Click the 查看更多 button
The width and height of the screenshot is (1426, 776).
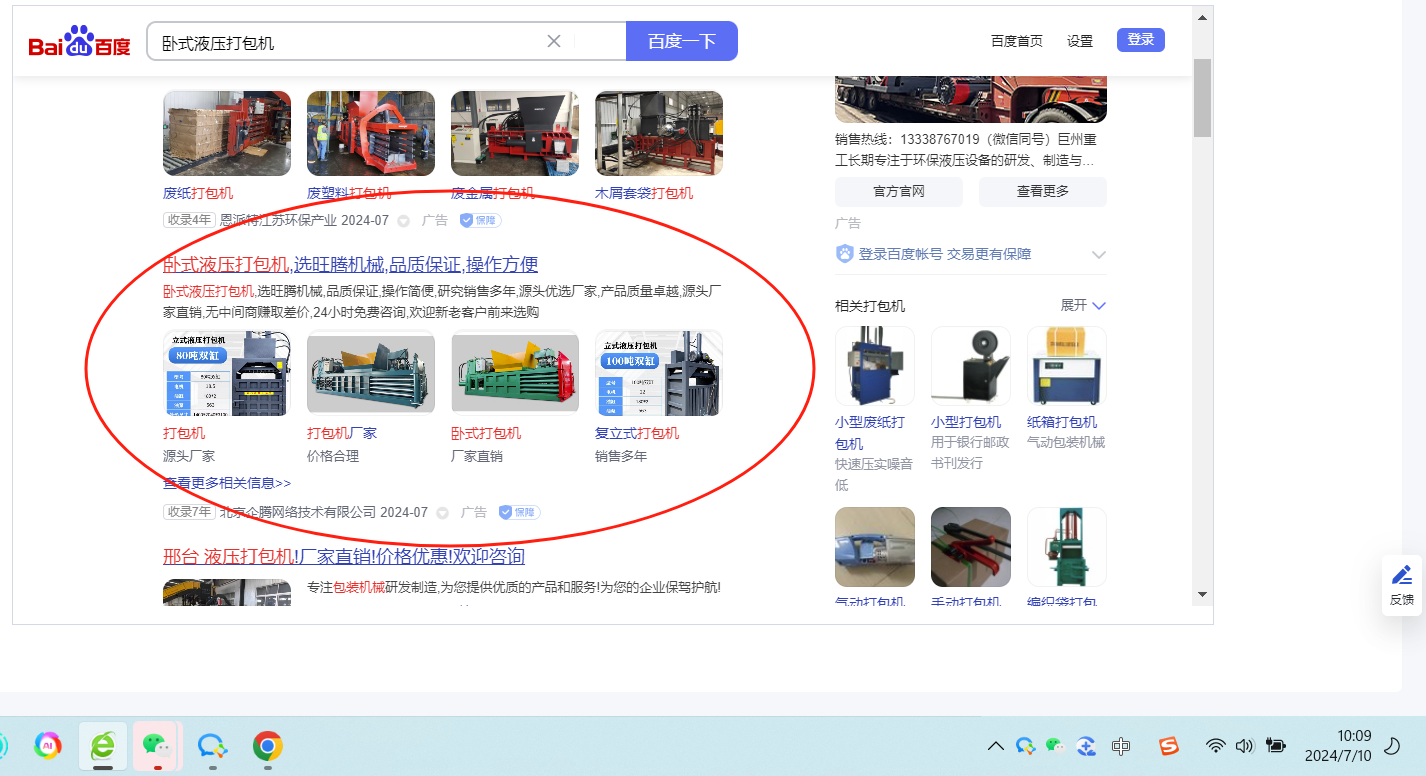[x=1043, y=192]
